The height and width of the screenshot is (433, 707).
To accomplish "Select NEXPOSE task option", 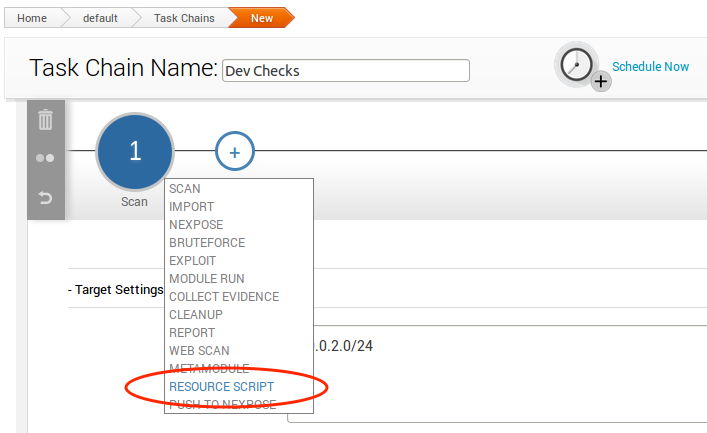I will (x=196, y=224).
